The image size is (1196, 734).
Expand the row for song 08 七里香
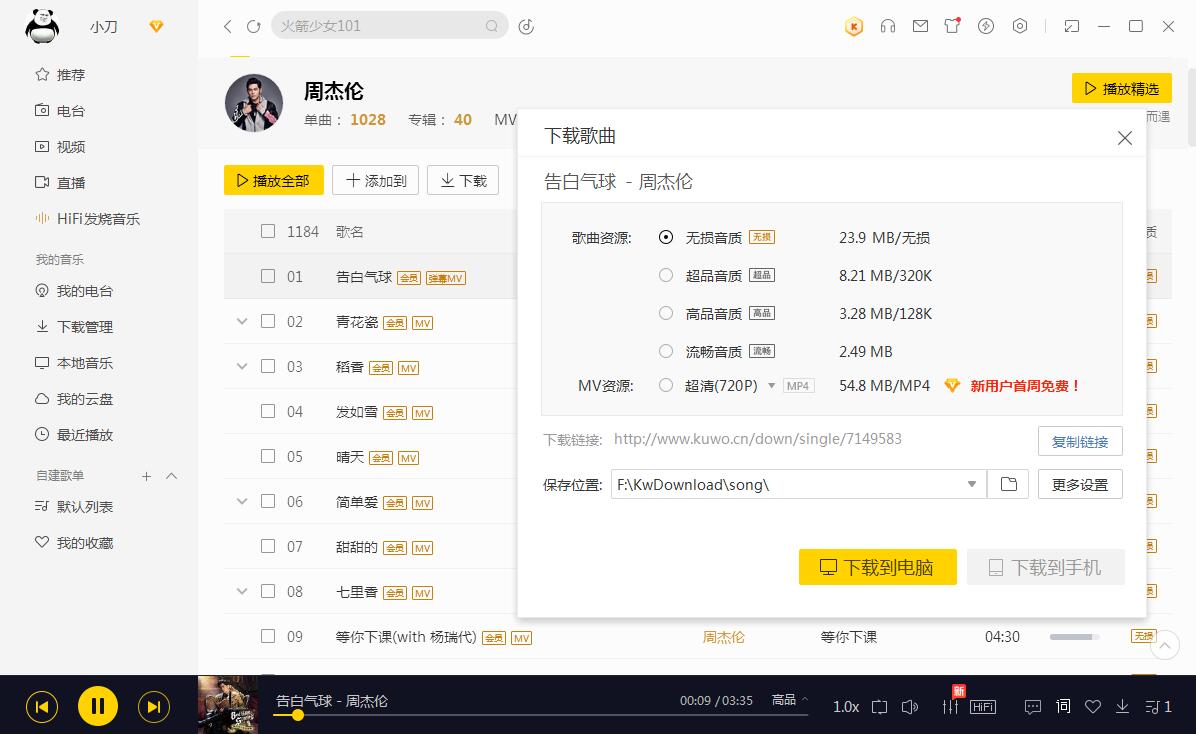point(242,591)
